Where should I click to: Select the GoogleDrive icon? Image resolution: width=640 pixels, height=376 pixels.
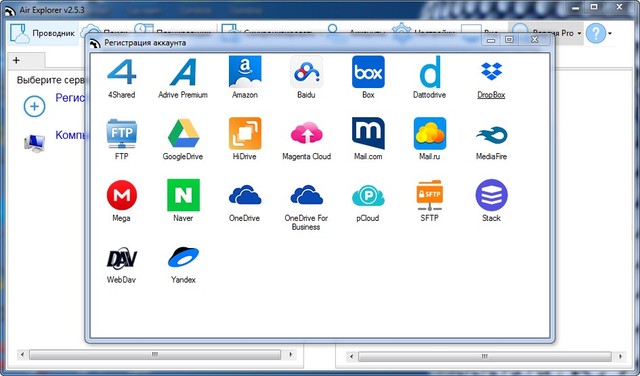tap(183, 133)
